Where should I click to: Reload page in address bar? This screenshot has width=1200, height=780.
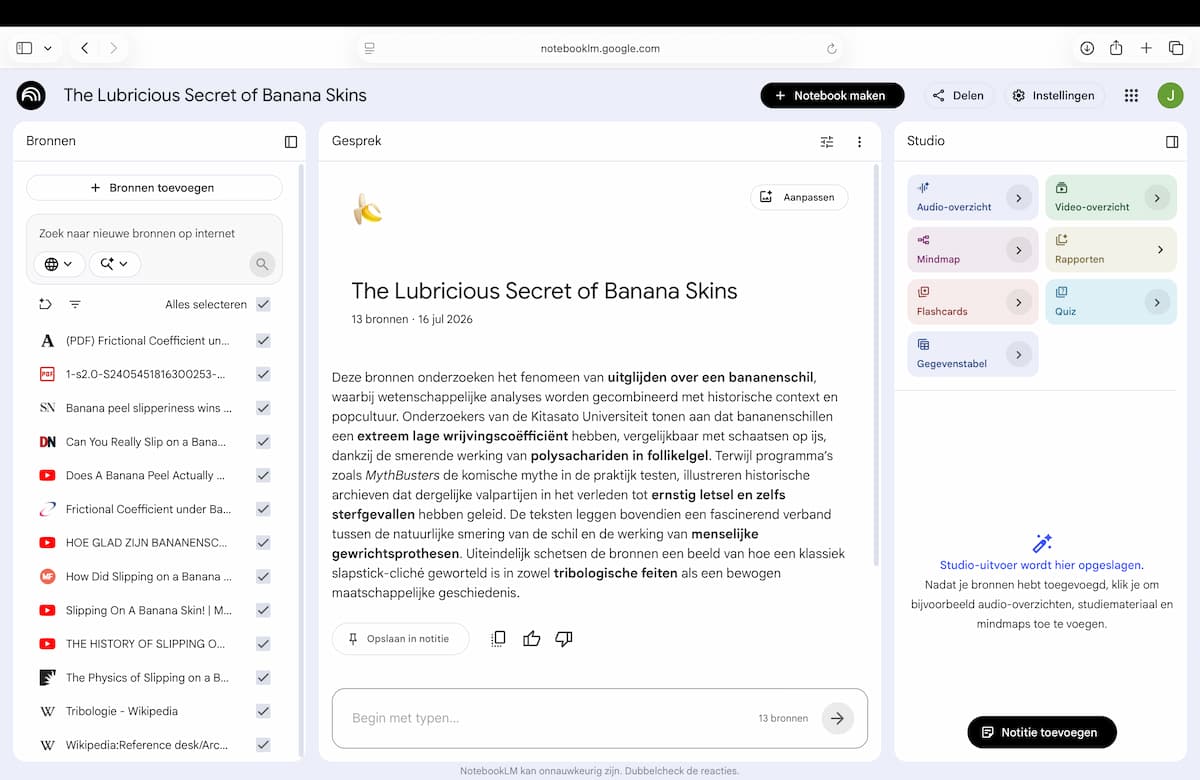(x=831, y=48)
